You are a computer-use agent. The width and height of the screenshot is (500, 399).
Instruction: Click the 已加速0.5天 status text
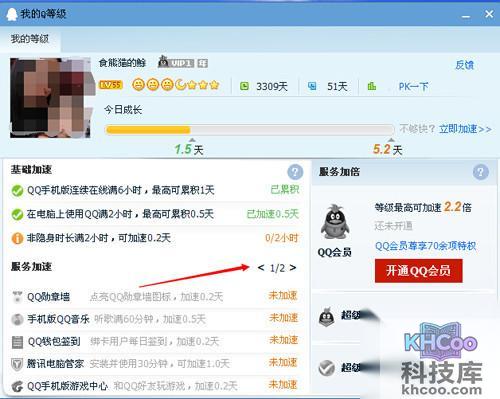point(273,214)
